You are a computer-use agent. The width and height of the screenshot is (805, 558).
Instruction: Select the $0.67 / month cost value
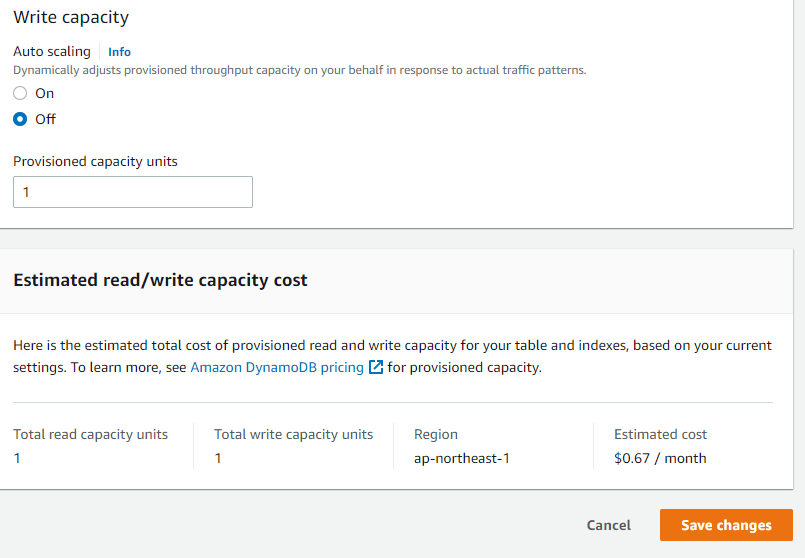click(660, 458)
